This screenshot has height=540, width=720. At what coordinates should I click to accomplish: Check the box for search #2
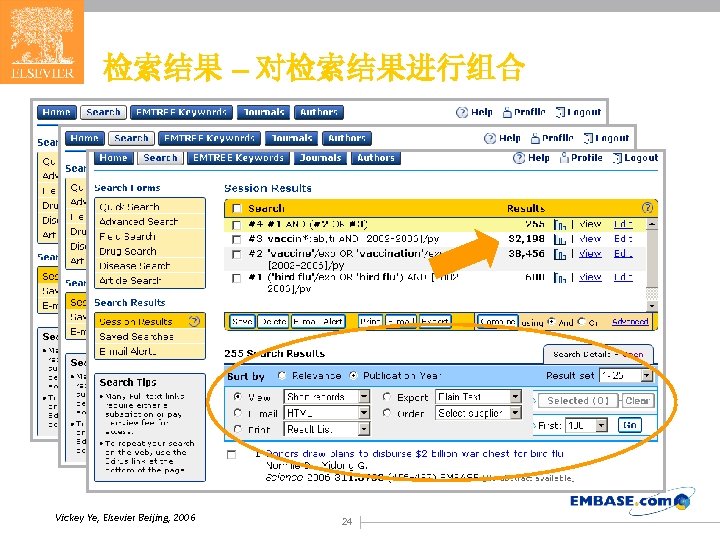click(236, 254)
